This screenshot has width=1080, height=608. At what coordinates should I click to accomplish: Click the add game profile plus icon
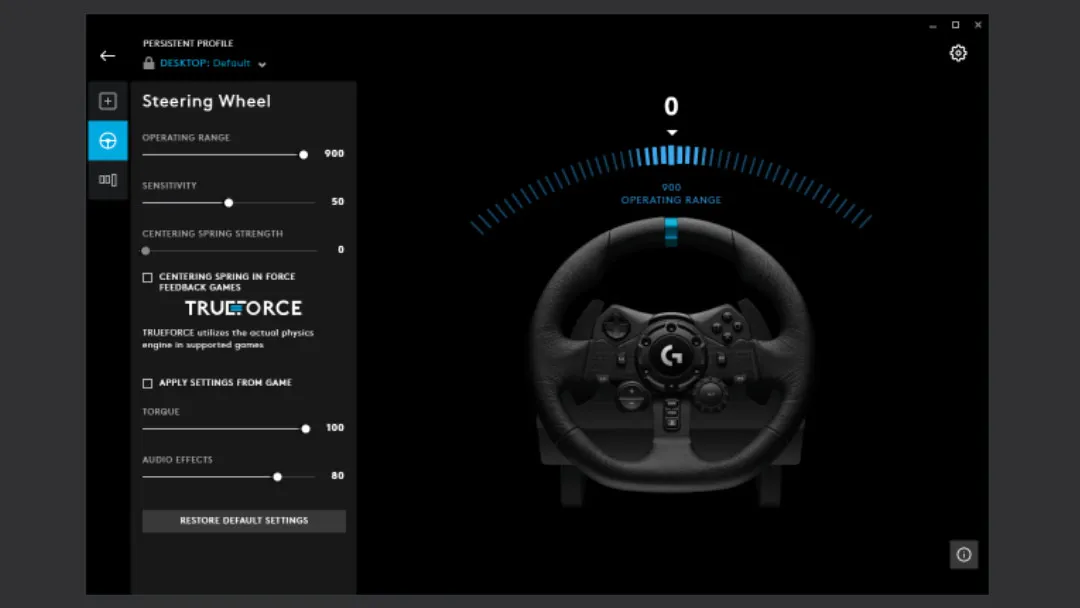[x=108, y=101]
